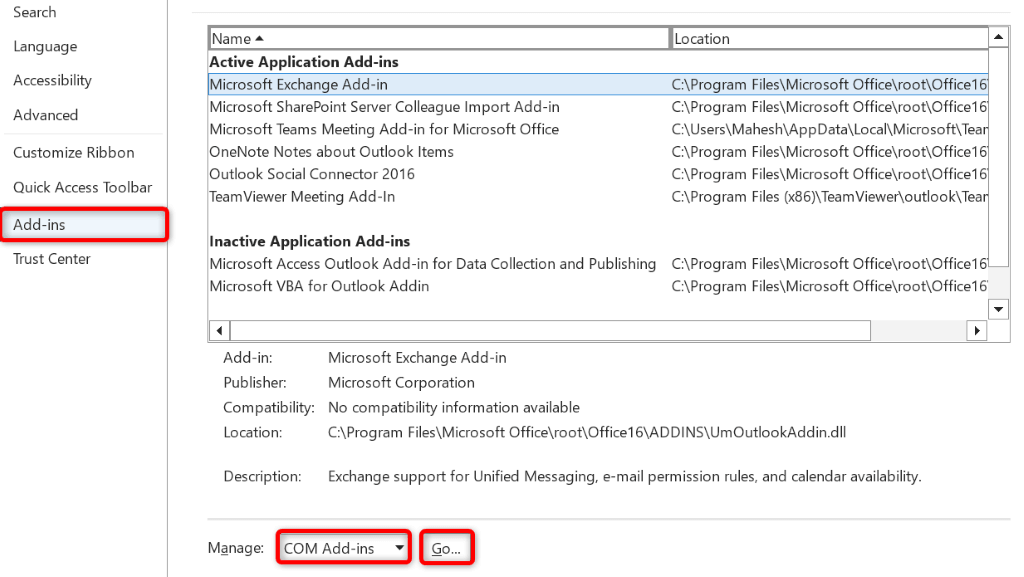Choose Language in the options list
This screenshot has height=577, width=1024.
point(45,47)
